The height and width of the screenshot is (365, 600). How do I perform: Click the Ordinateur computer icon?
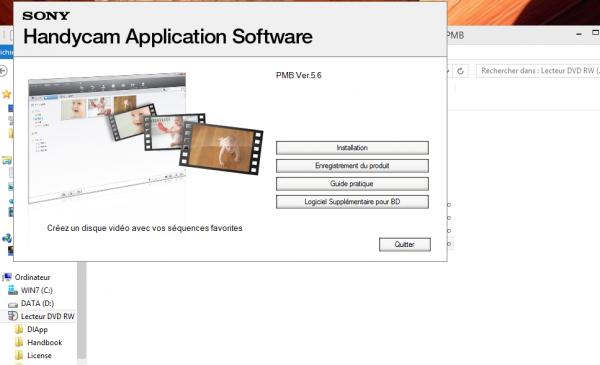coord(7,277)
